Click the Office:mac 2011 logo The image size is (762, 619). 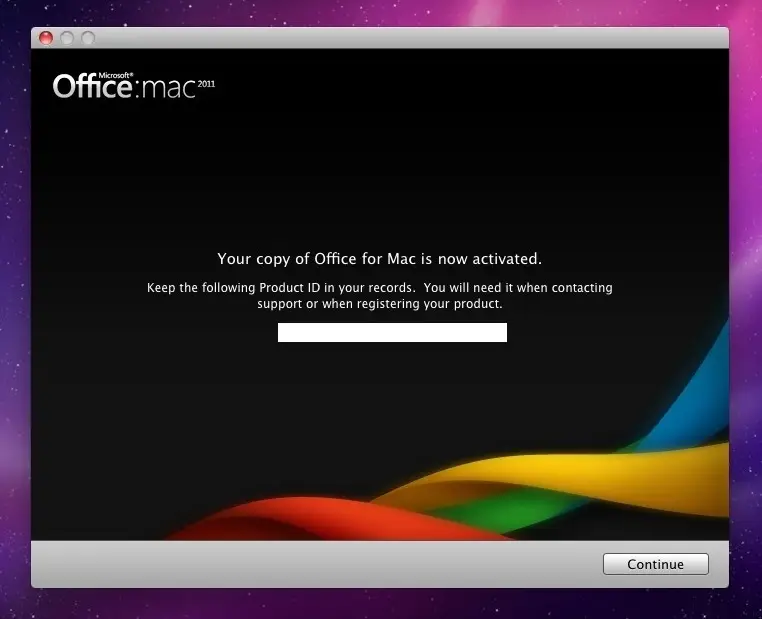tap(134, 86)
